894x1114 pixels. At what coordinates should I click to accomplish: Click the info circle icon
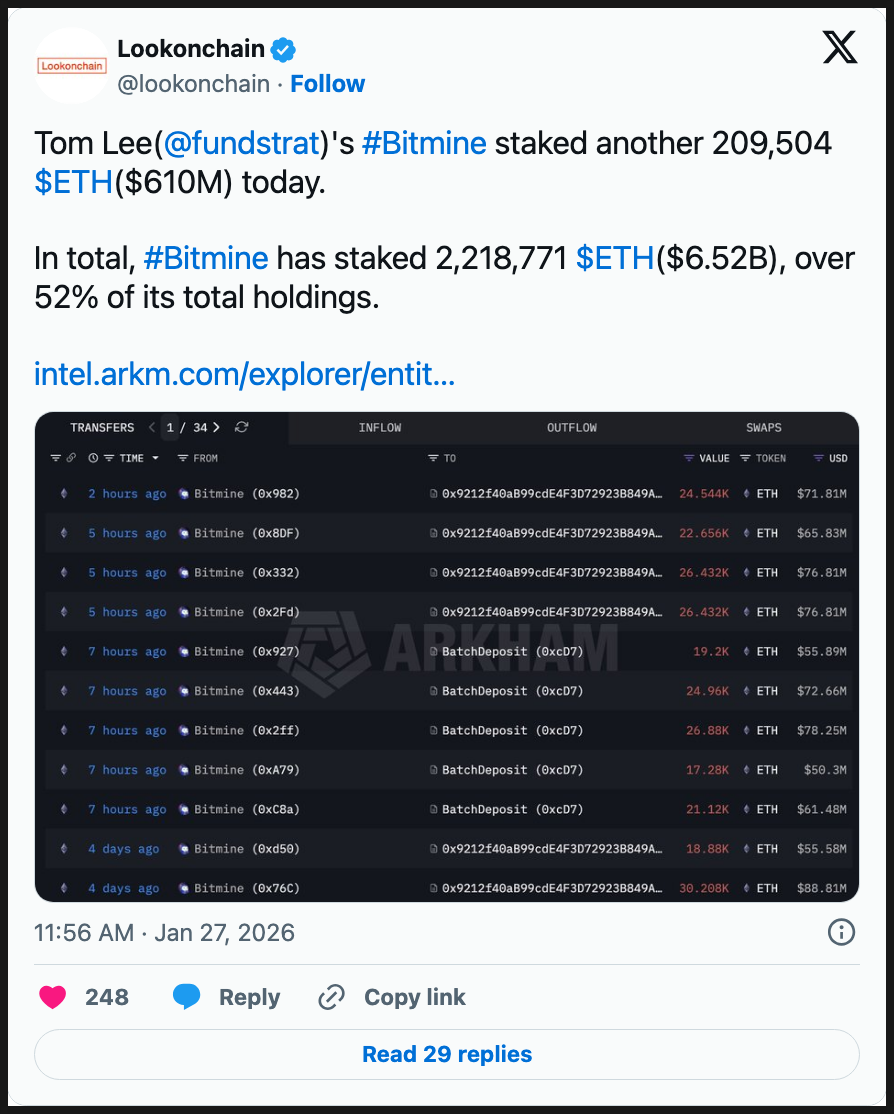pos(841,933)
